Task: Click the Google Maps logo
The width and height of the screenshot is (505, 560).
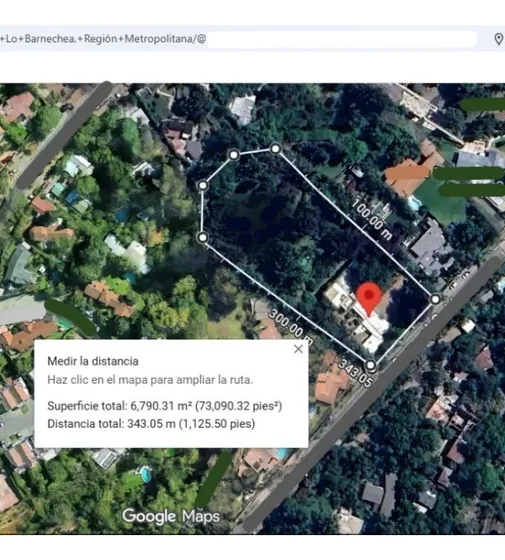Action: pyautogui.click(x=171, y=516)
